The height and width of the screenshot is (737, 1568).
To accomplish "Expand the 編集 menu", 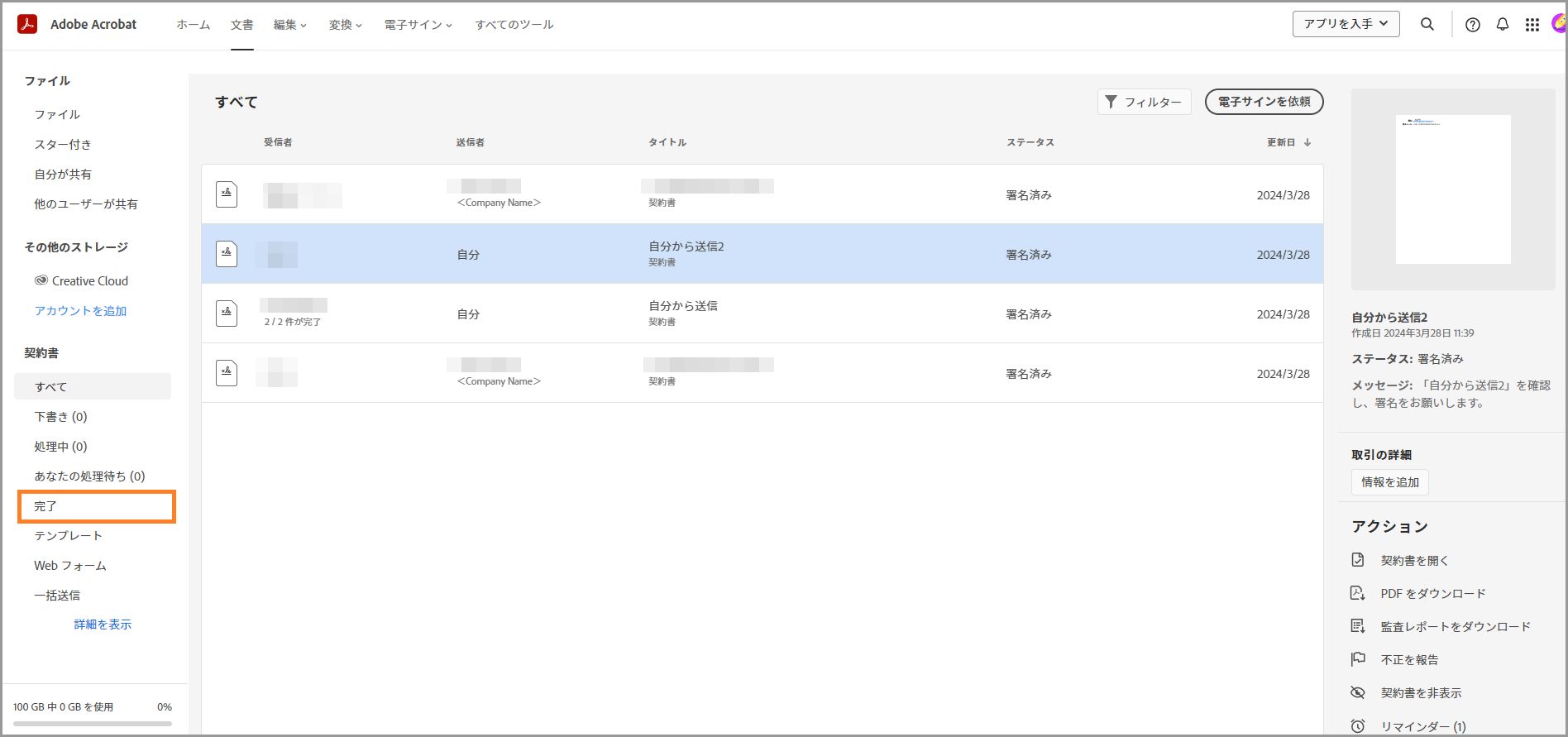I will (x=290, y=25).
